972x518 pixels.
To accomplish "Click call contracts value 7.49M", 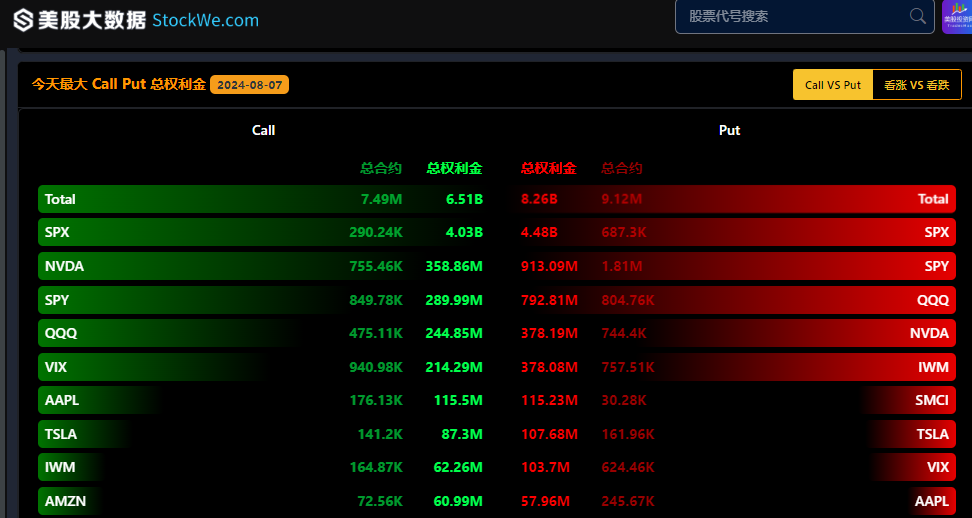I will tap(381, 199).
